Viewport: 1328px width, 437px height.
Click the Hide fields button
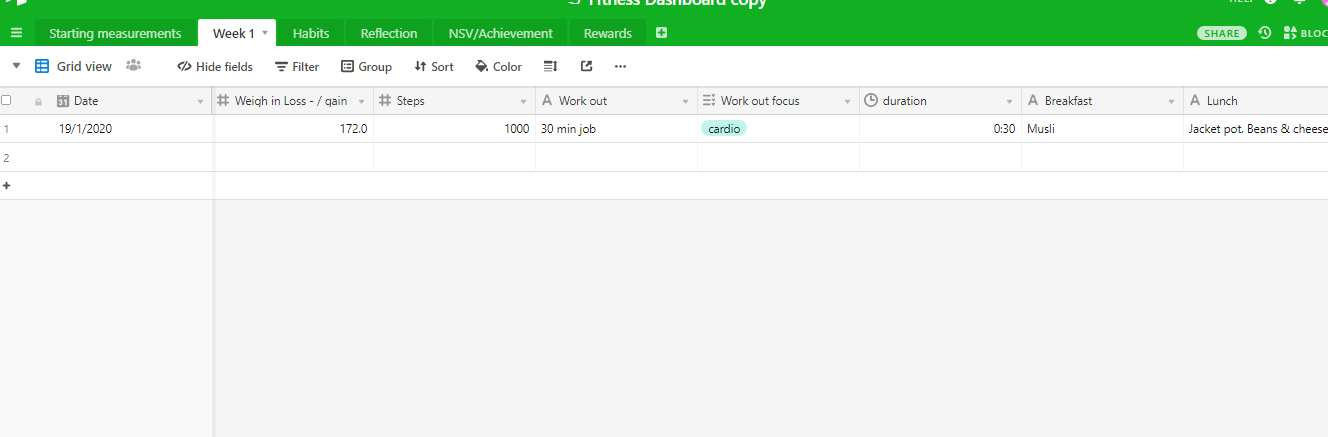215,67
